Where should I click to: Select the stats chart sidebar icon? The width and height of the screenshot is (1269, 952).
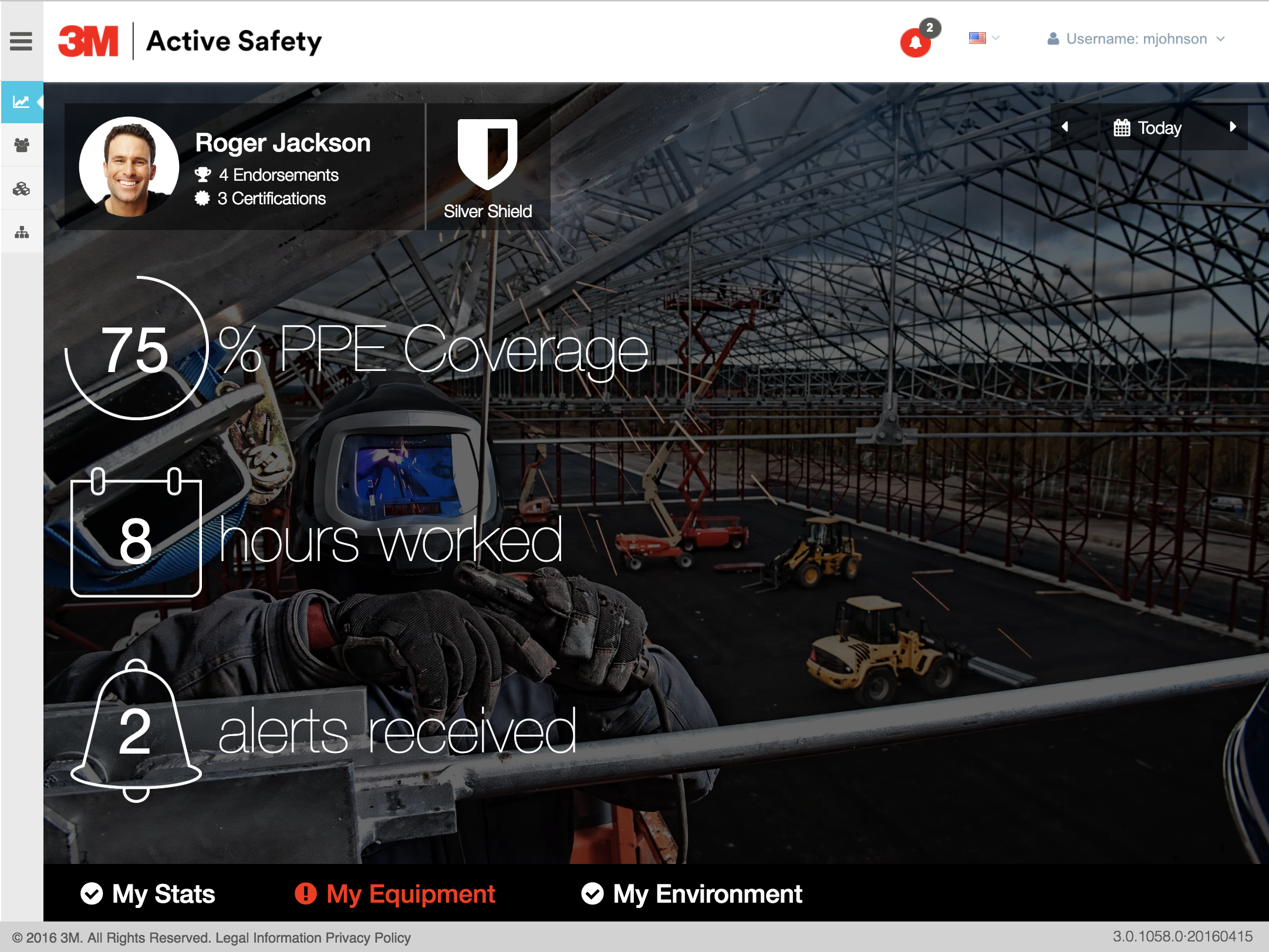(22, 102)
